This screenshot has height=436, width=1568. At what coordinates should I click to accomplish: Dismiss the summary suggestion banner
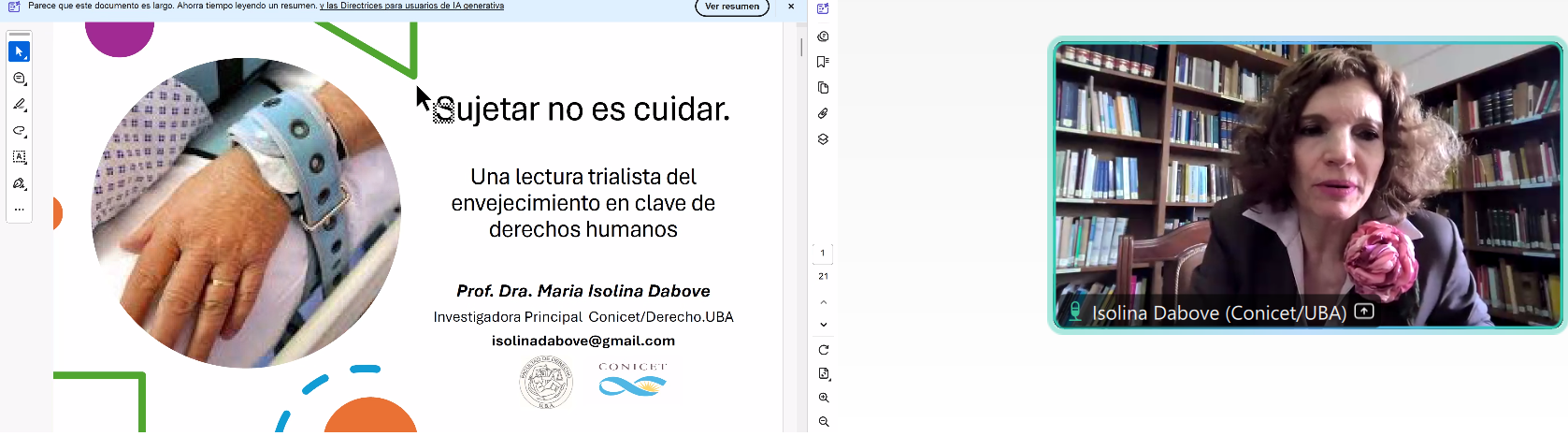point(791,7)
